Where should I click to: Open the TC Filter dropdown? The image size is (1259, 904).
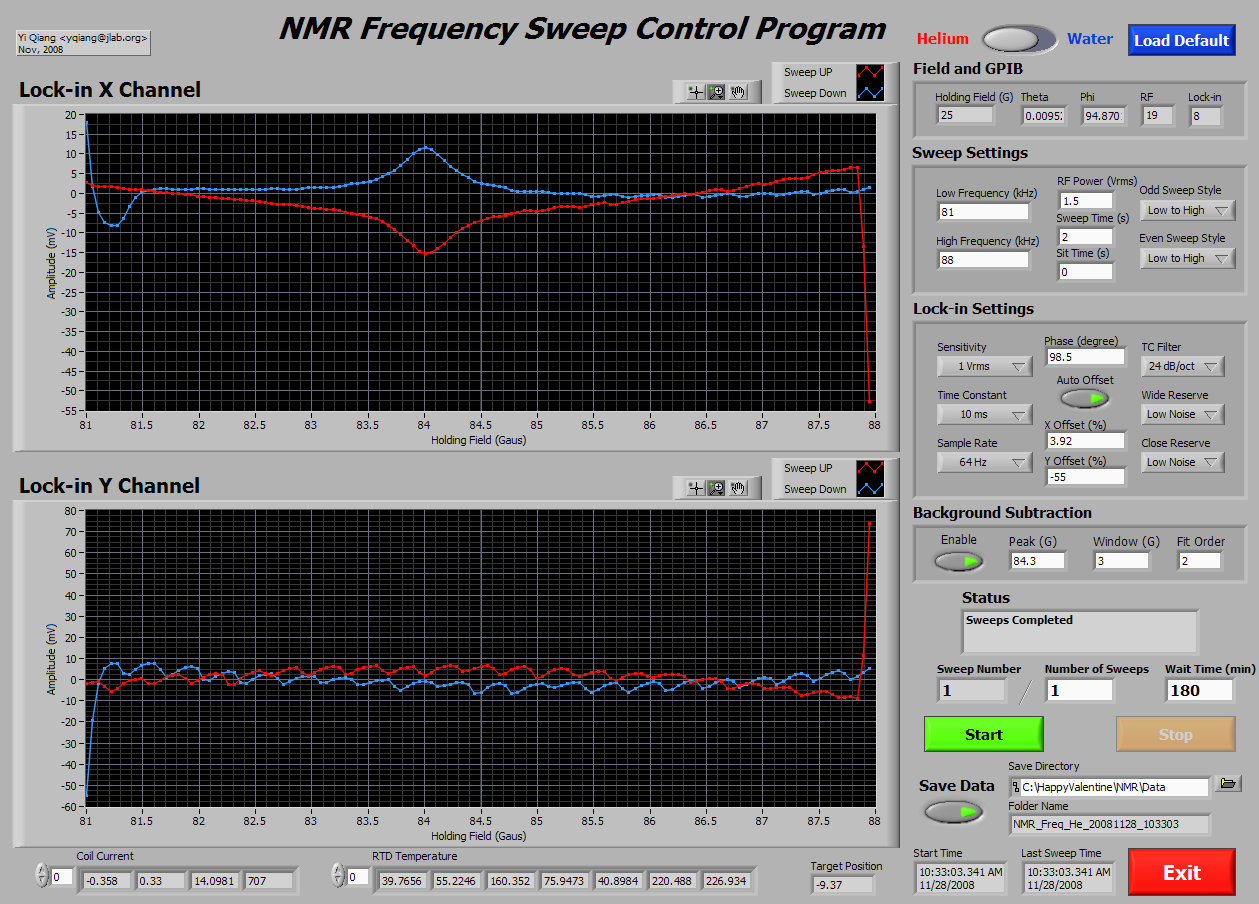pyautogui.click(x=1184, y=366)
